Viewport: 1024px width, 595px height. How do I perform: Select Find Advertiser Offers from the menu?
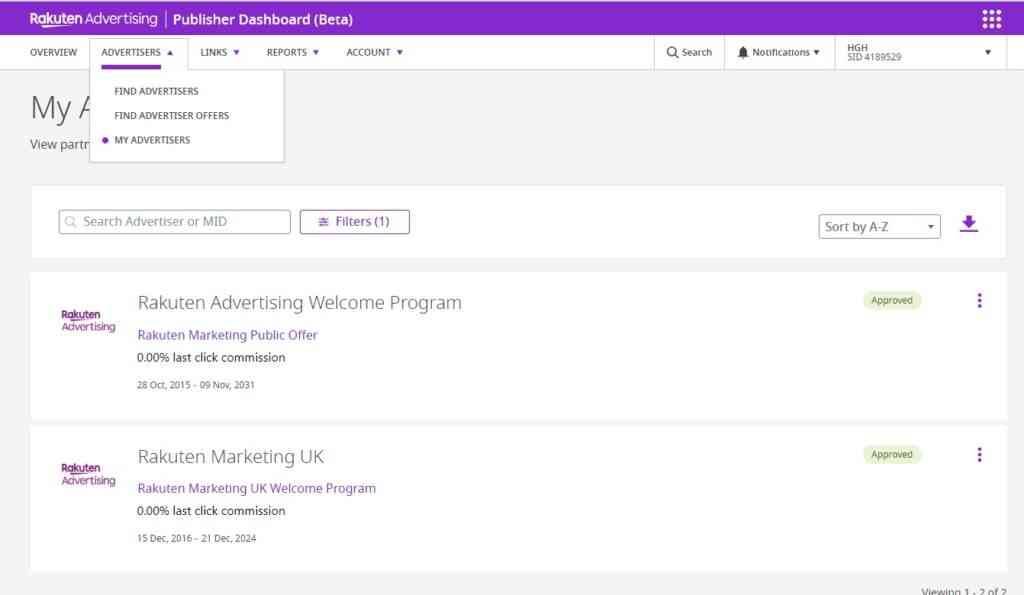pos(172,116)
